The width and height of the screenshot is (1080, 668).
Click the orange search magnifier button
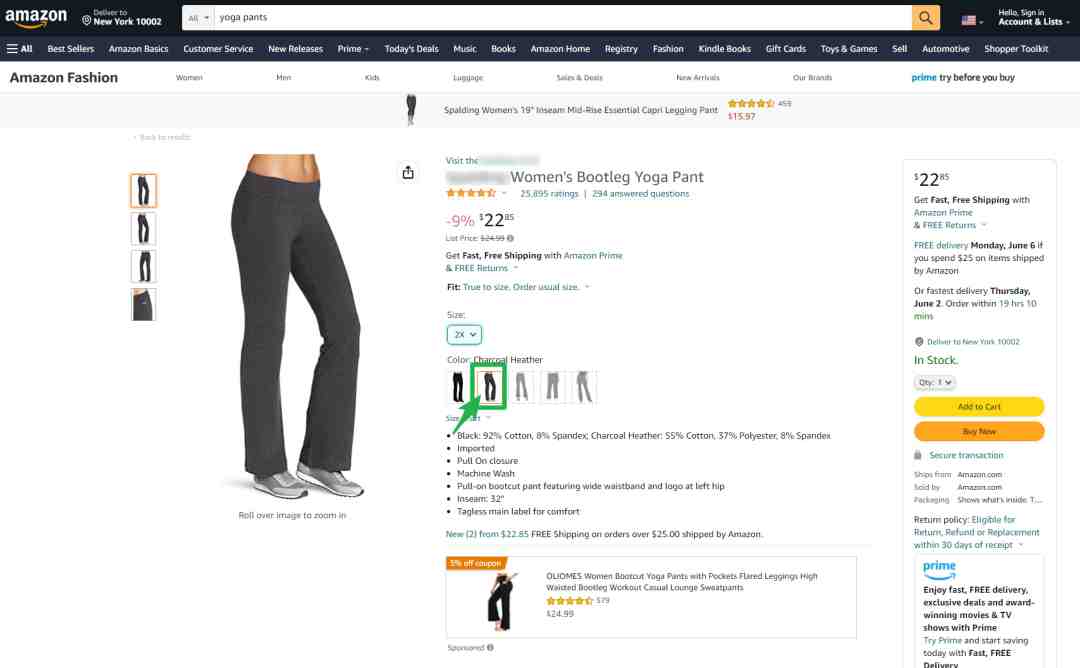click(925, 18)
